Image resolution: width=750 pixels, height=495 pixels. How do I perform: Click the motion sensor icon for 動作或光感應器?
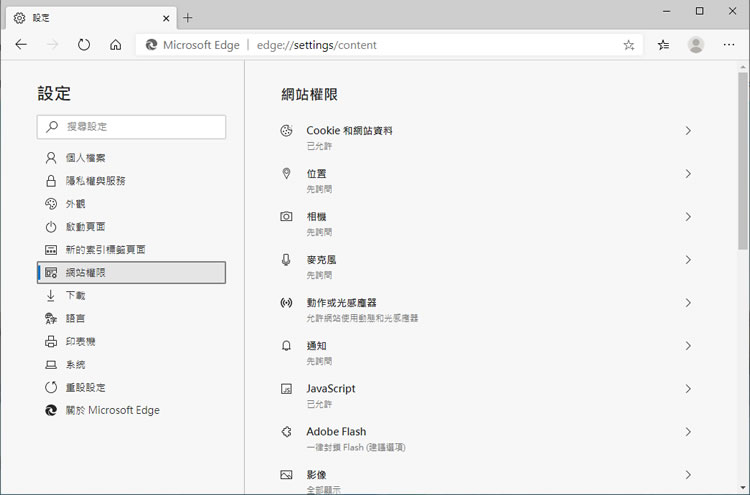pos(286,303)
